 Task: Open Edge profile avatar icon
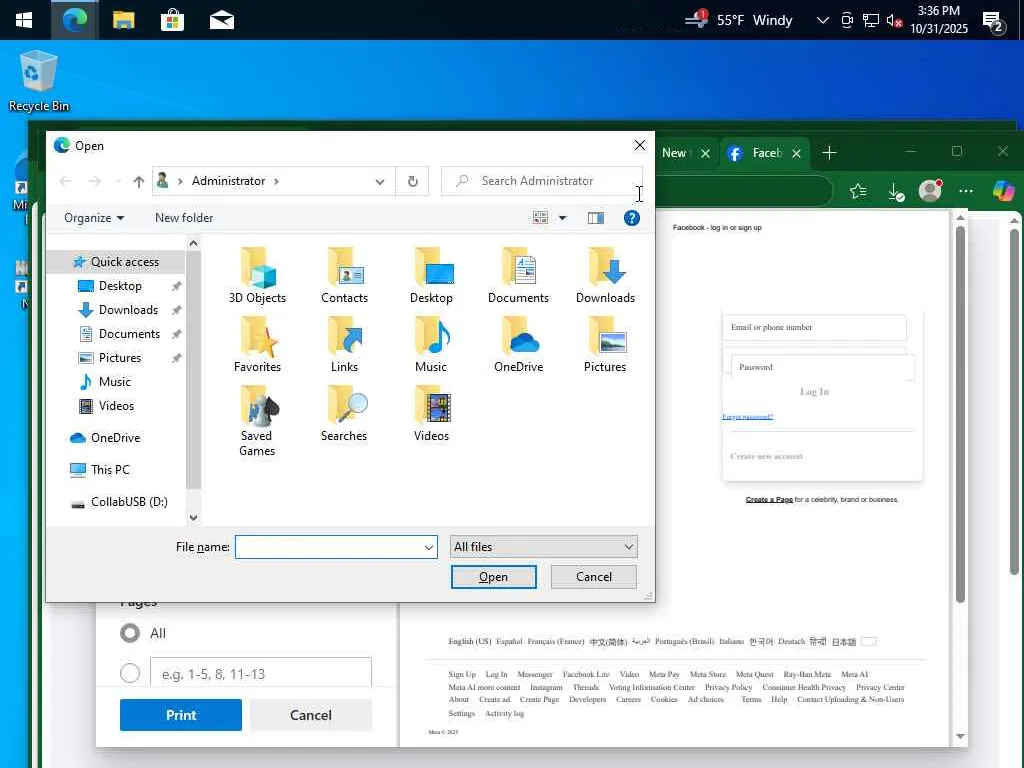point(930,191)
